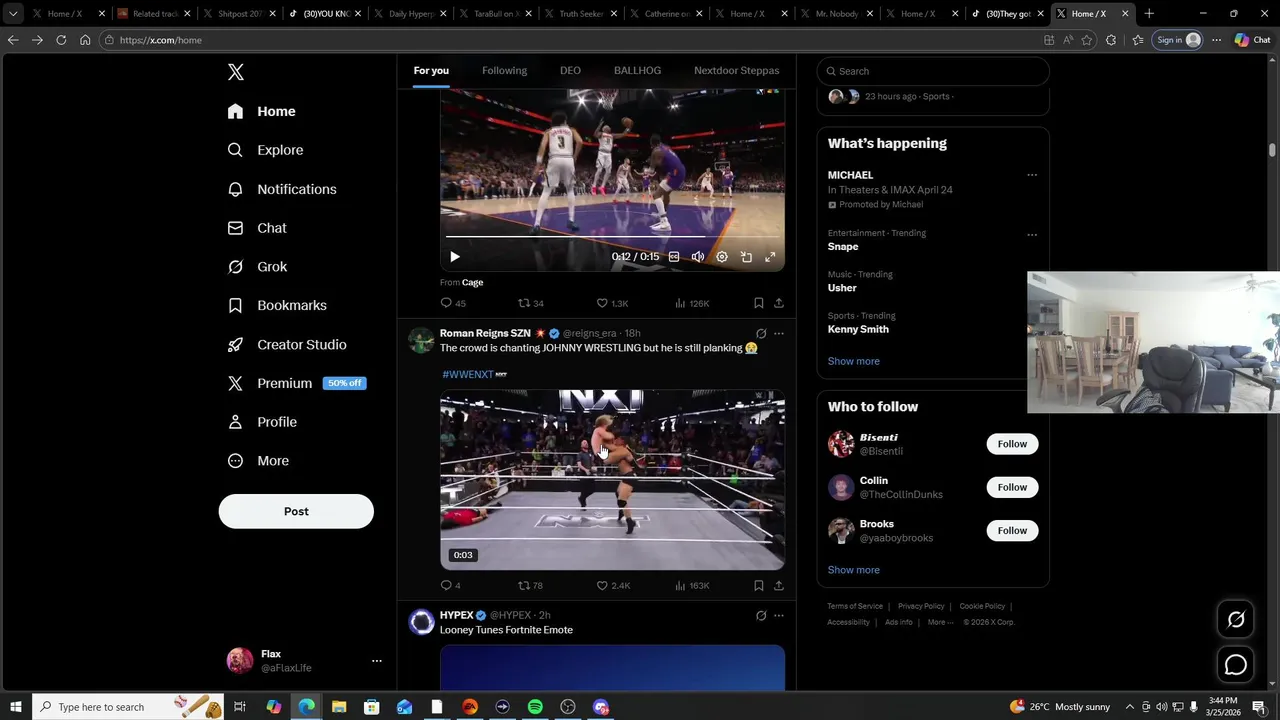The width and height of the screenshot is (1280, 720).
Task: Click the Search input field
Action: [933, 71]
